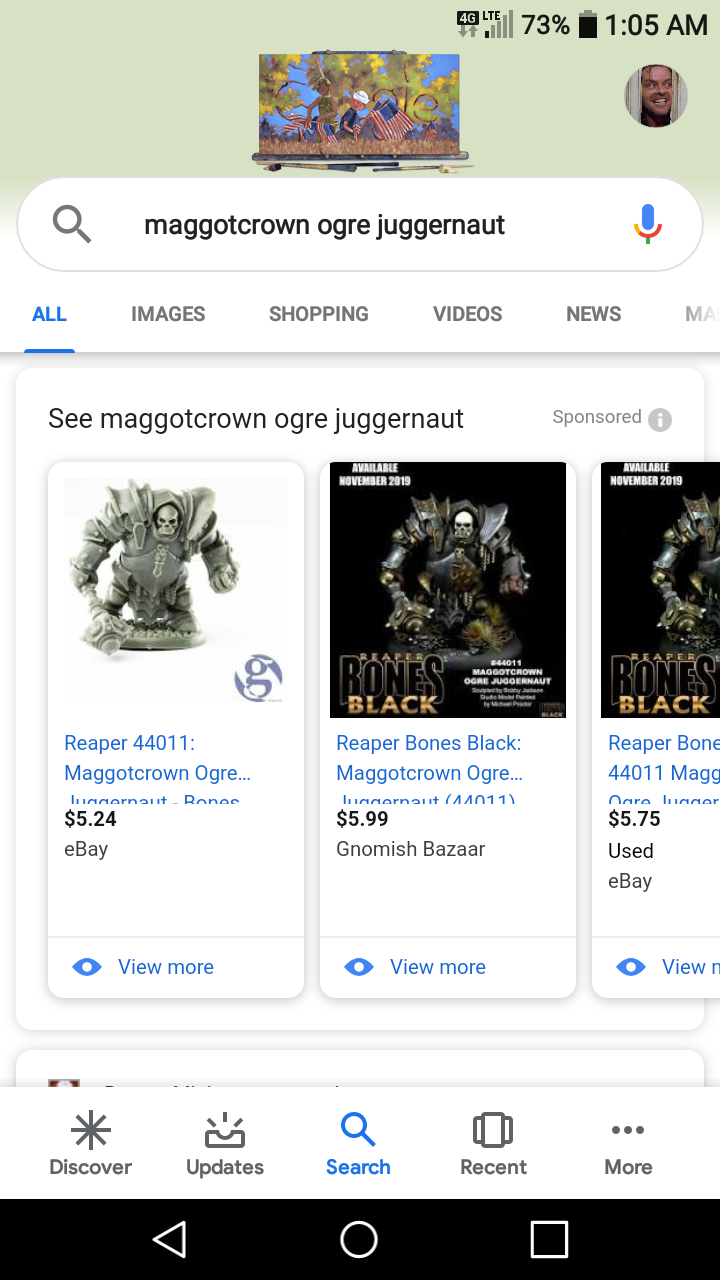Viewport: 720px width, 1280px height.
Task: Open Reaper Bones Black Gnomish Bazaar listing
Action: click(430, 770)
